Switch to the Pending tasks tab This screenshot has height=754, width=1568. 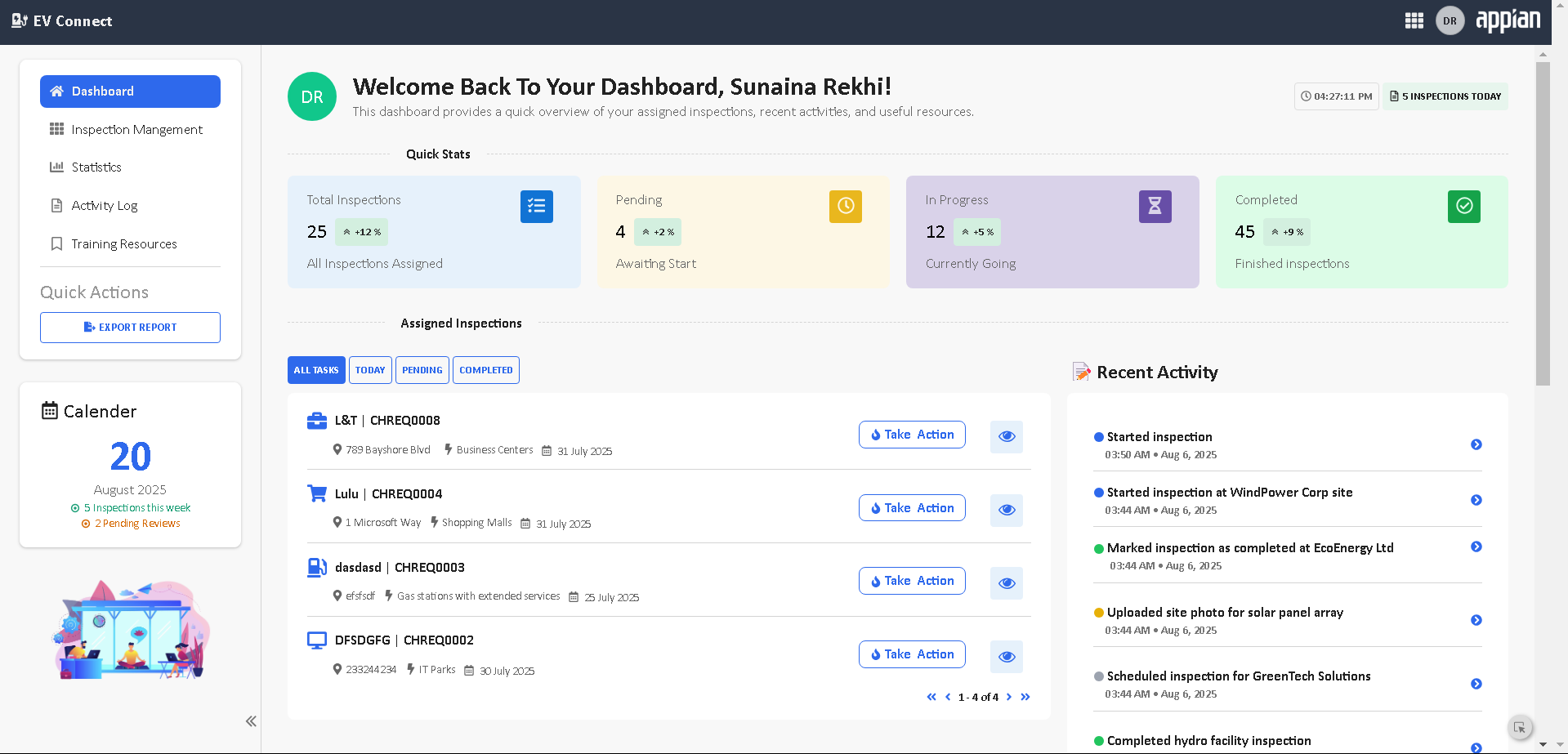[422, 370]
